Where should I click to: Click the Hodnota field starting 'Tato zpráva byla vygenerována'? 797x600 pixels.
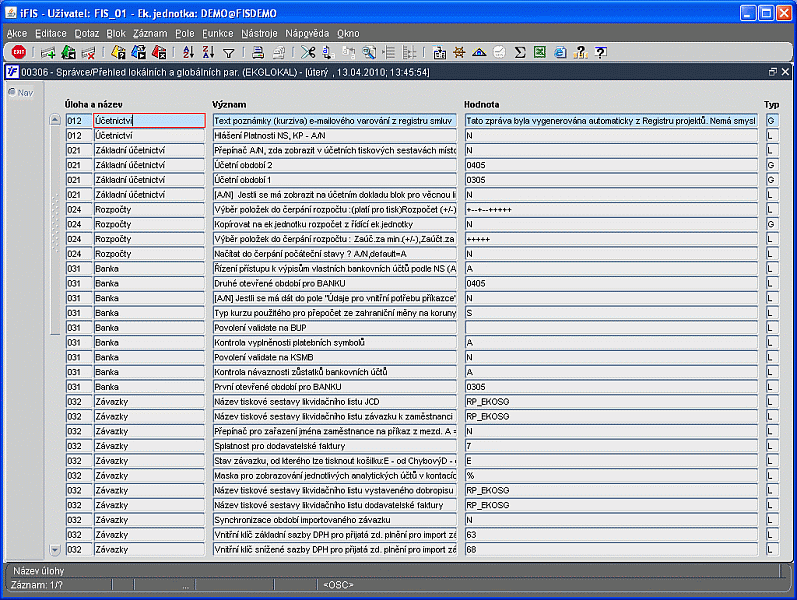611,121
